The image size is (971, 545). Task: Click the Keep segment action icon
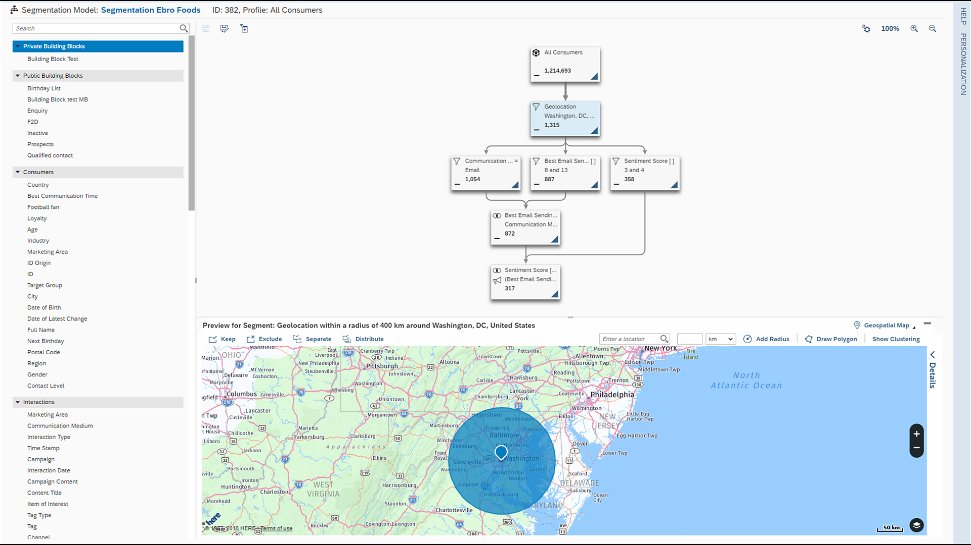pos(212,339)
